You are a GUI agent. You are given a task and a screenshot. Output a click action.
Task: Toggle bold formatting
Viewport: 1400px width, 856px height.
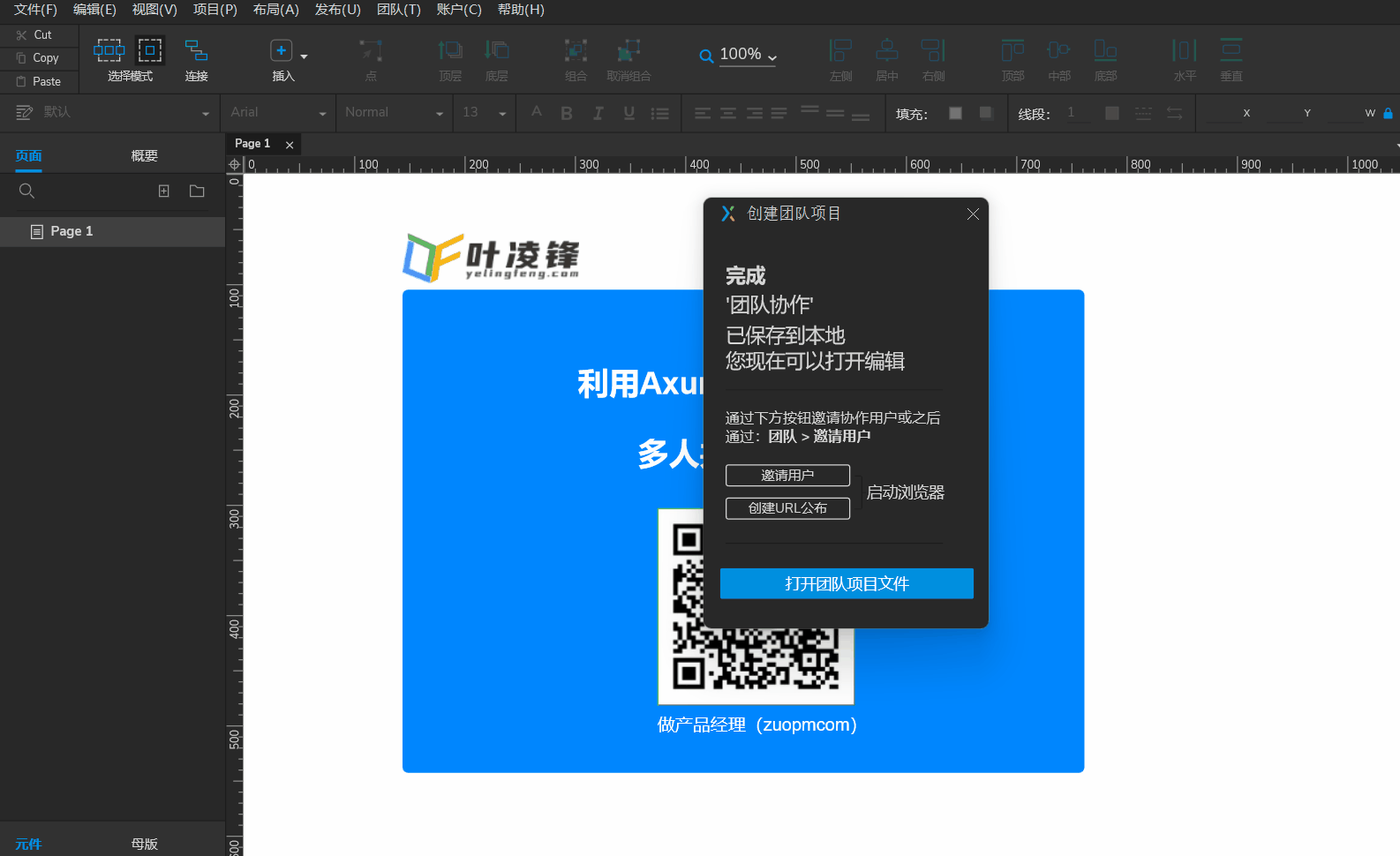coord(567,113)
